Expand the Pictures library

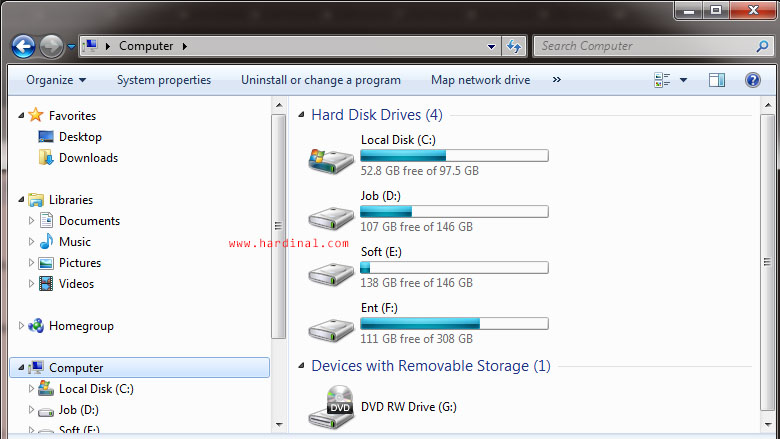(31, 263)
